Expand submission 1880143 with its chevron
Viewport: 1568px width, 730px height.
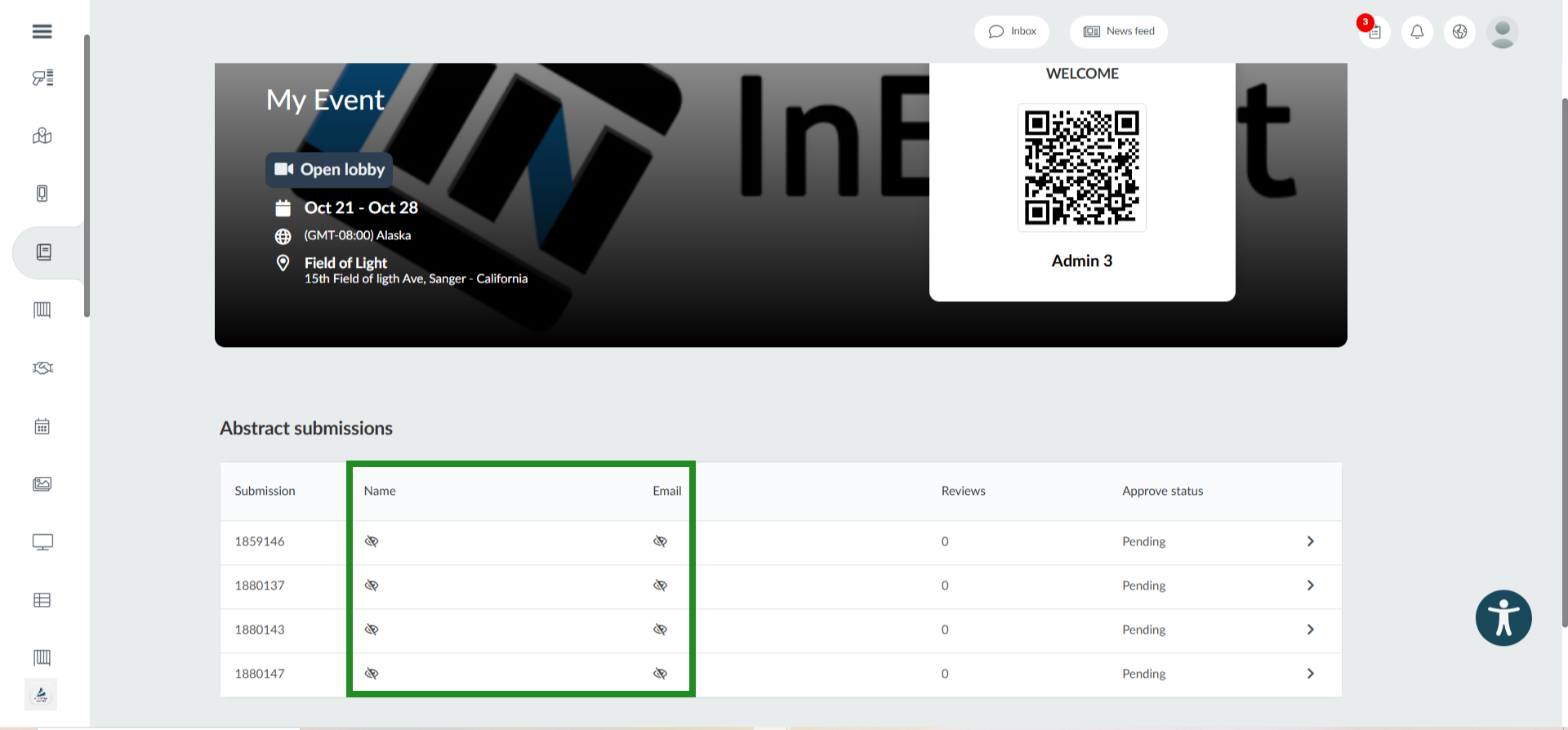(1310, 630)
